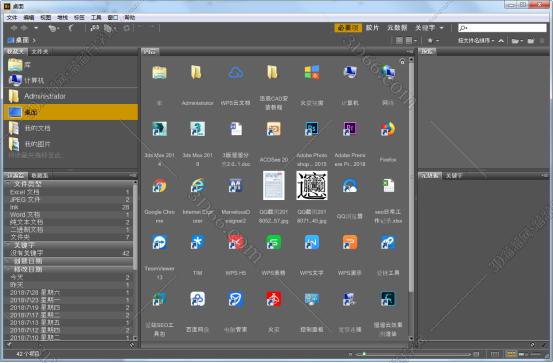Image resolution: width=553 pixels, height=363 pixels.
Task: Click the search input field
Action: point(502,28)
